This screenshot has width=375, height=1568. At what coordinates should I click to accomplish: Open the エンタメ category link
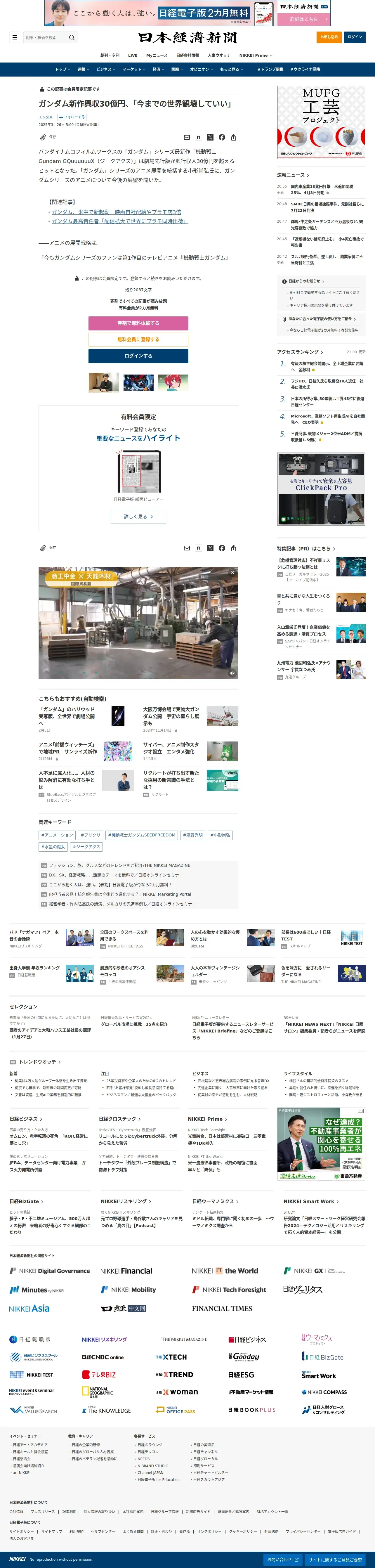click(46, 117)
